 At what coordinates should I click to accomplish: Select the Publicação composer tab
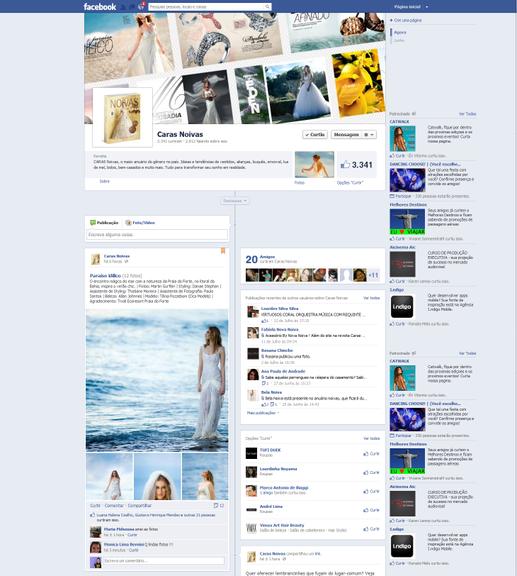click(x=104, y=223)
